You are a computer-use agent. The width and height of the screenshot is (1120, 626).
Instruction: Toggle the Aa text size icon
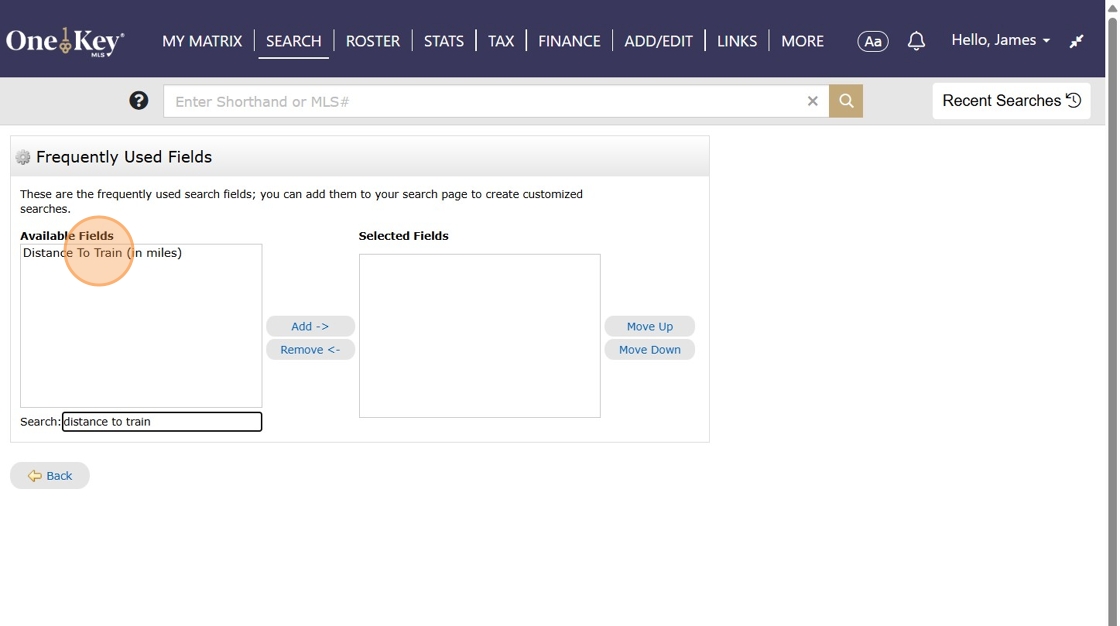(872, 41)
